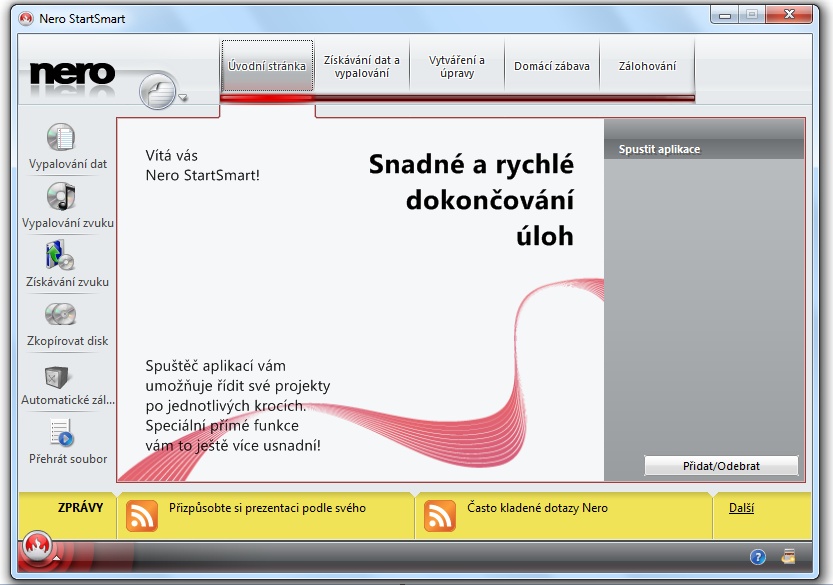Click the Vítá vás Nero StartSmart! greeting text
Image resolution: width=833 pixels, height=585 pixels.
tap(202, 165)
